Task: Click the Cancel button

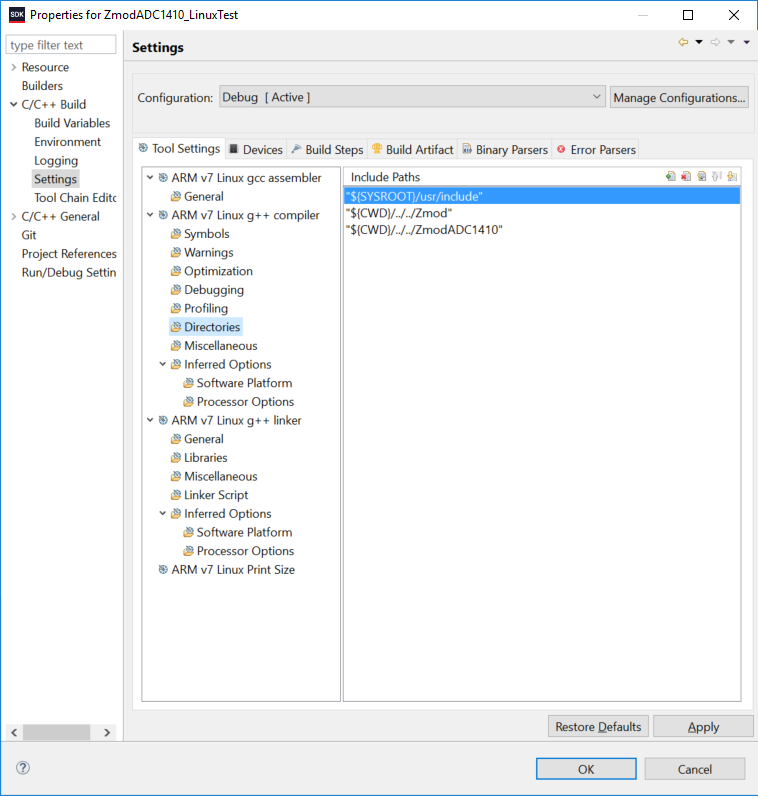Action: tap(695, 769)
